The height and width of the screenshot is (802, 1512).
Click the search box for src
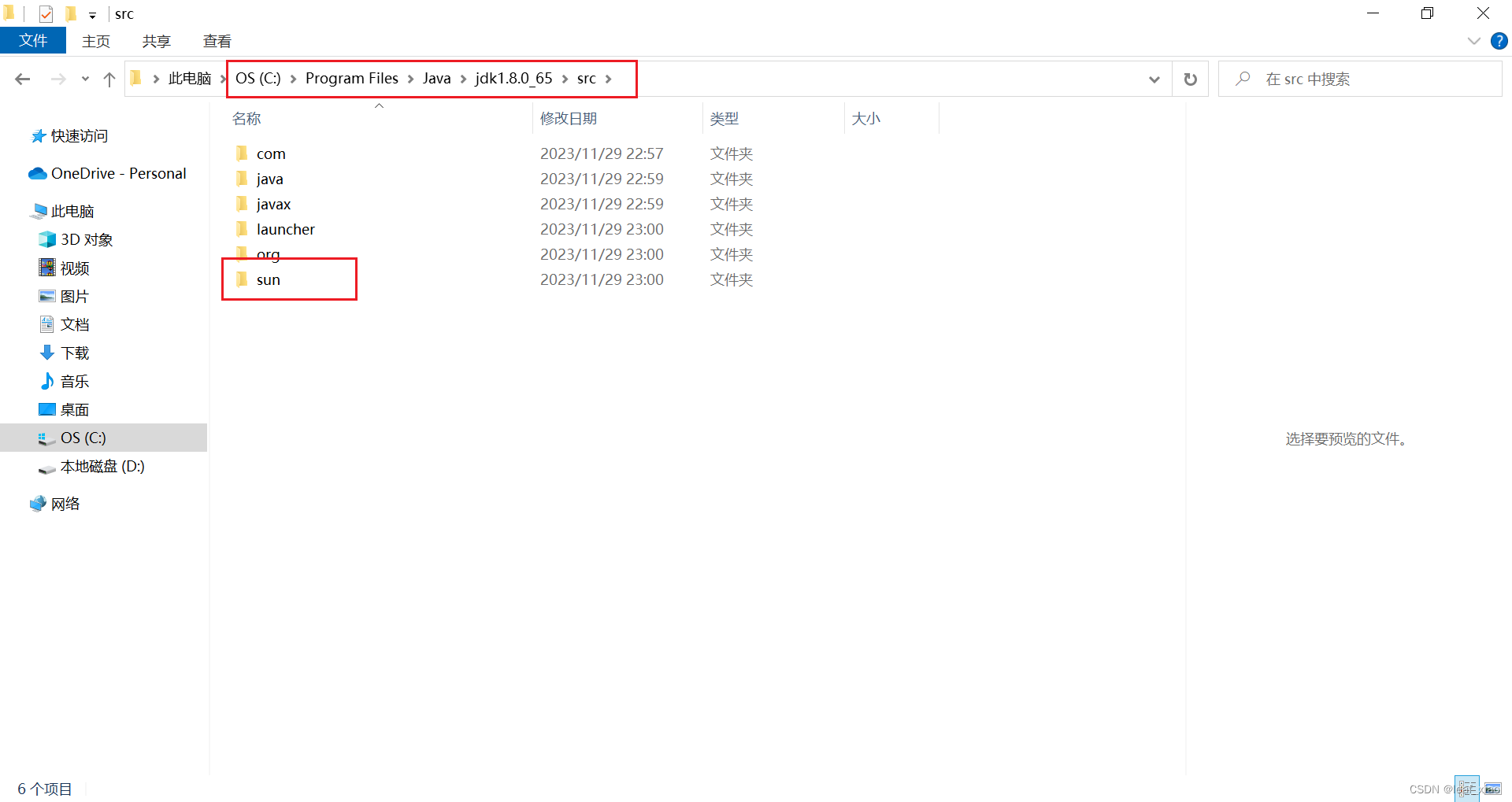pyautogui.click(x=1360, y=79)
